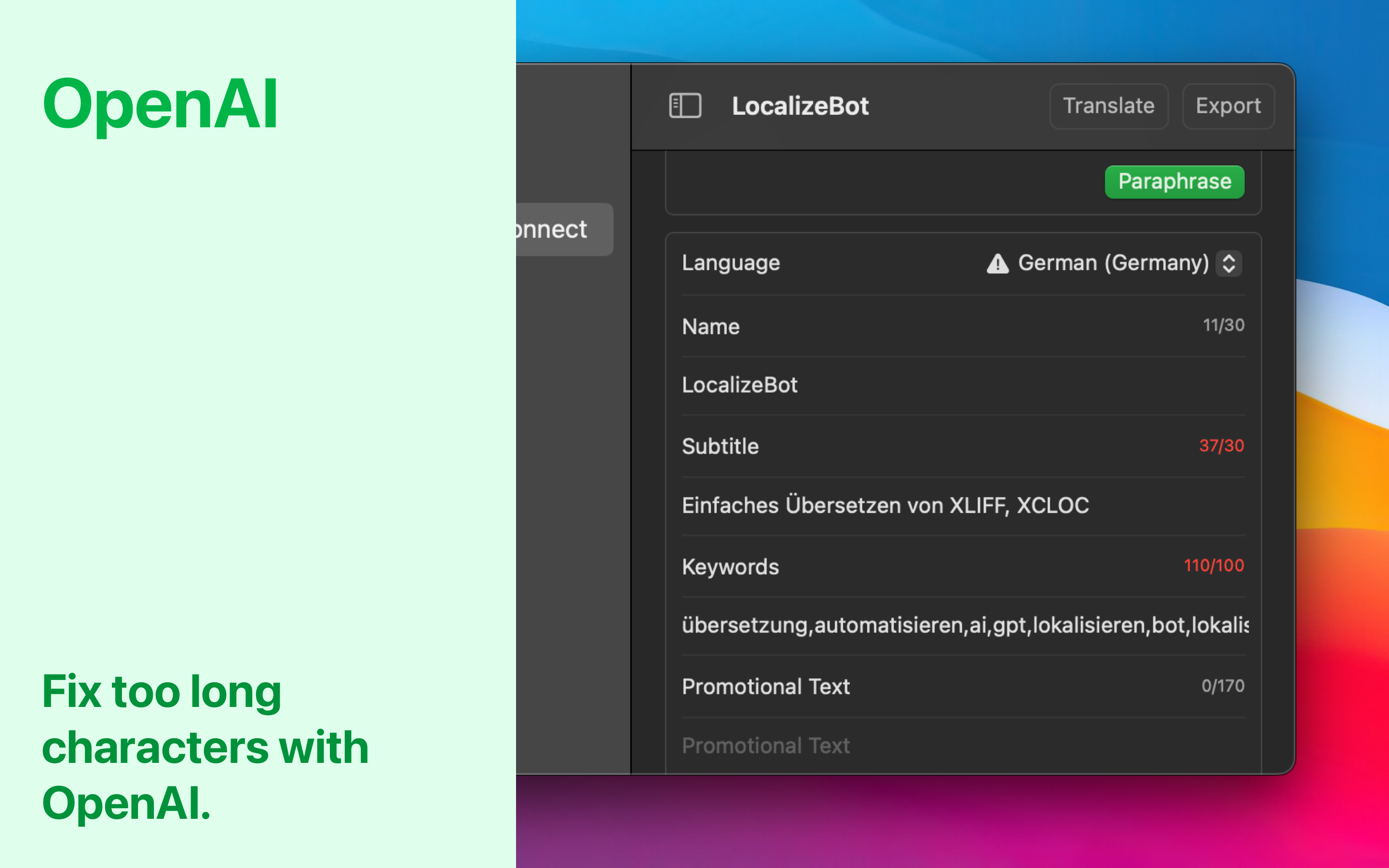Click the Subtitle label

pos(721,446)
